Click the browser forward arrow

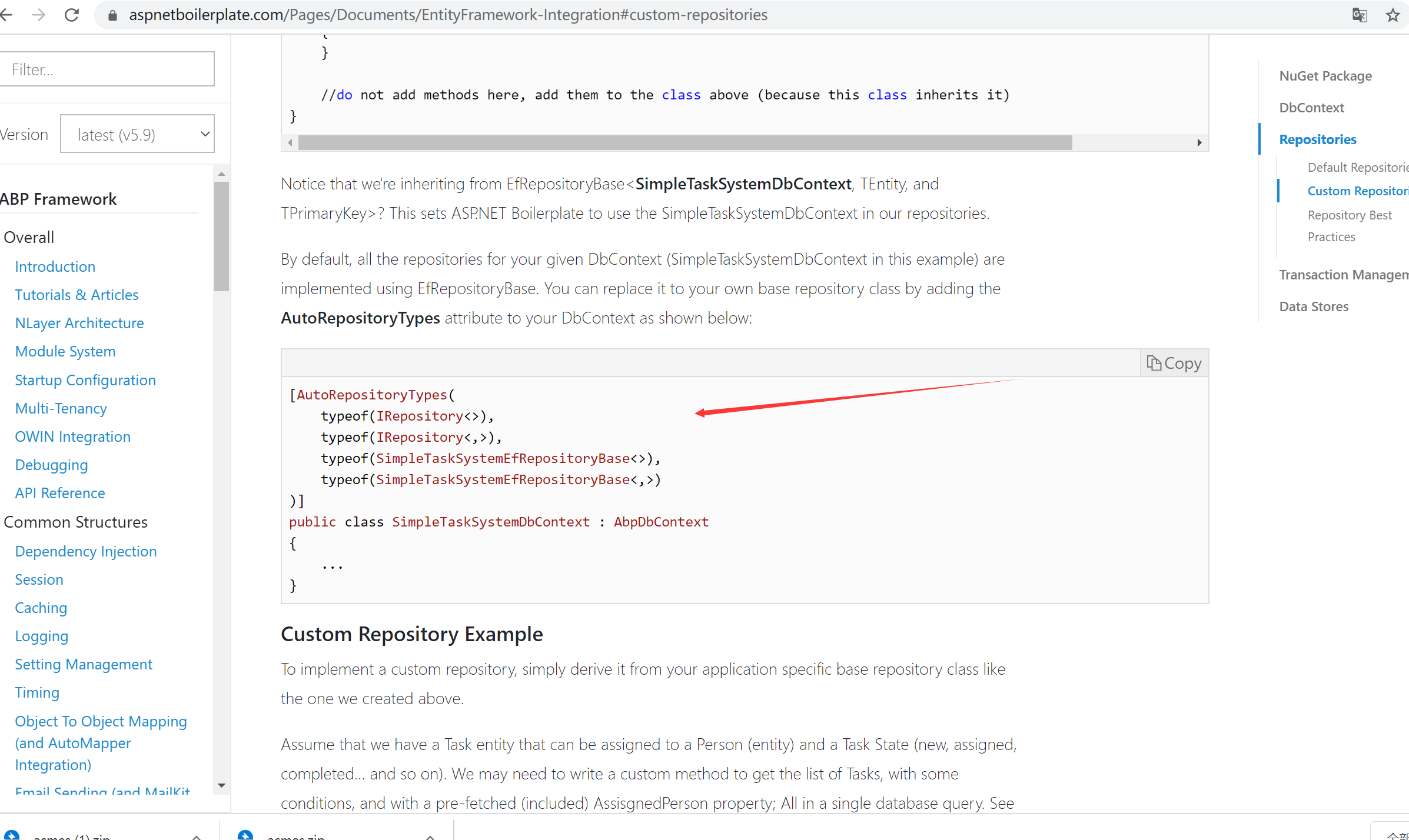click(x=39, y=15)
